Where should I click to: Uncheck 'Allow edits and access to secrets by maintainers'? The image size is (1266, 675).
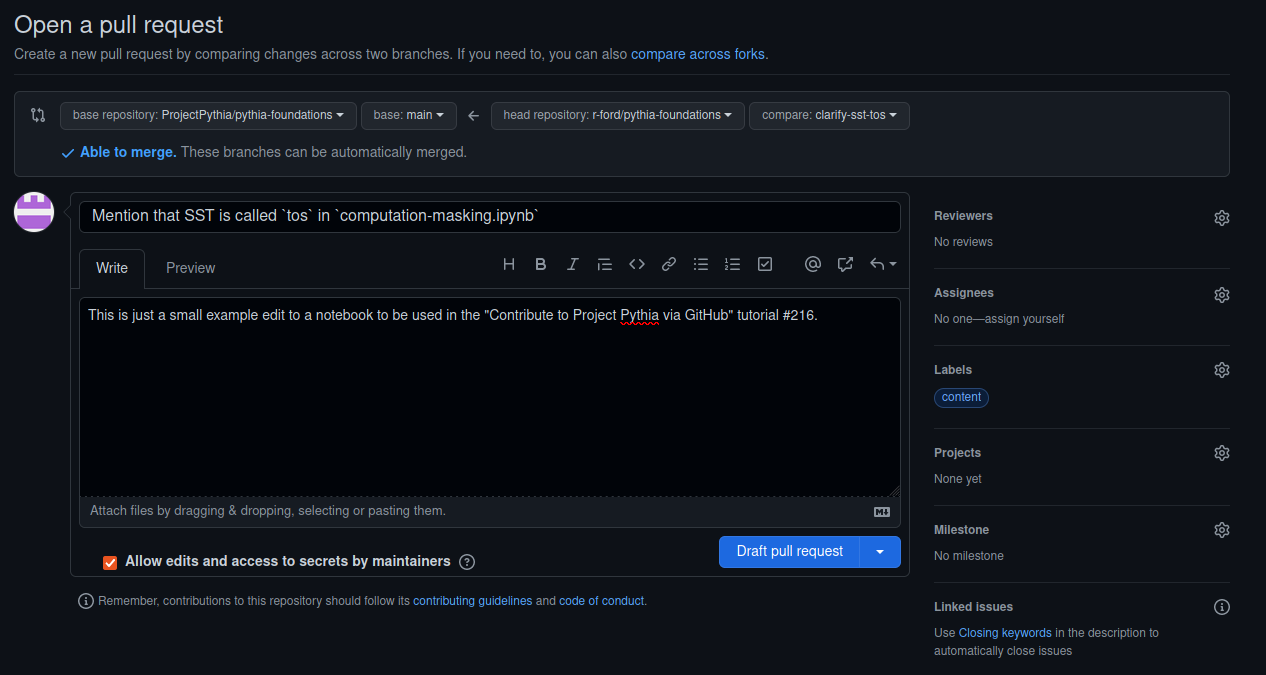click(x=110, y=562)
